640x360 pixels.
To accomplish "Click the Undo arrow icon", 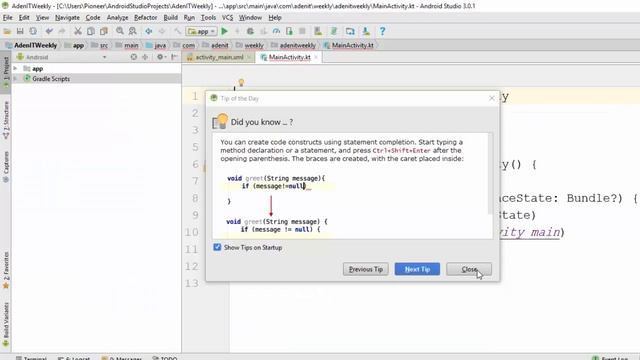I will click(x=49, y=31).
